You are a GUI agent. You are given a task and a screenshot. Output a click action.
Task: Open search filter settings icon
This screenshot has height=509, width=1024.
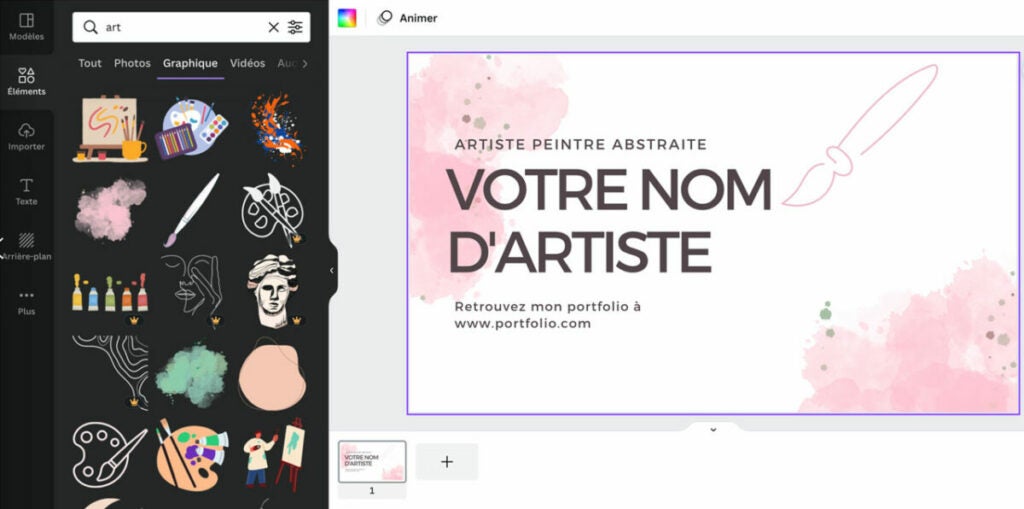pos(295,27)
